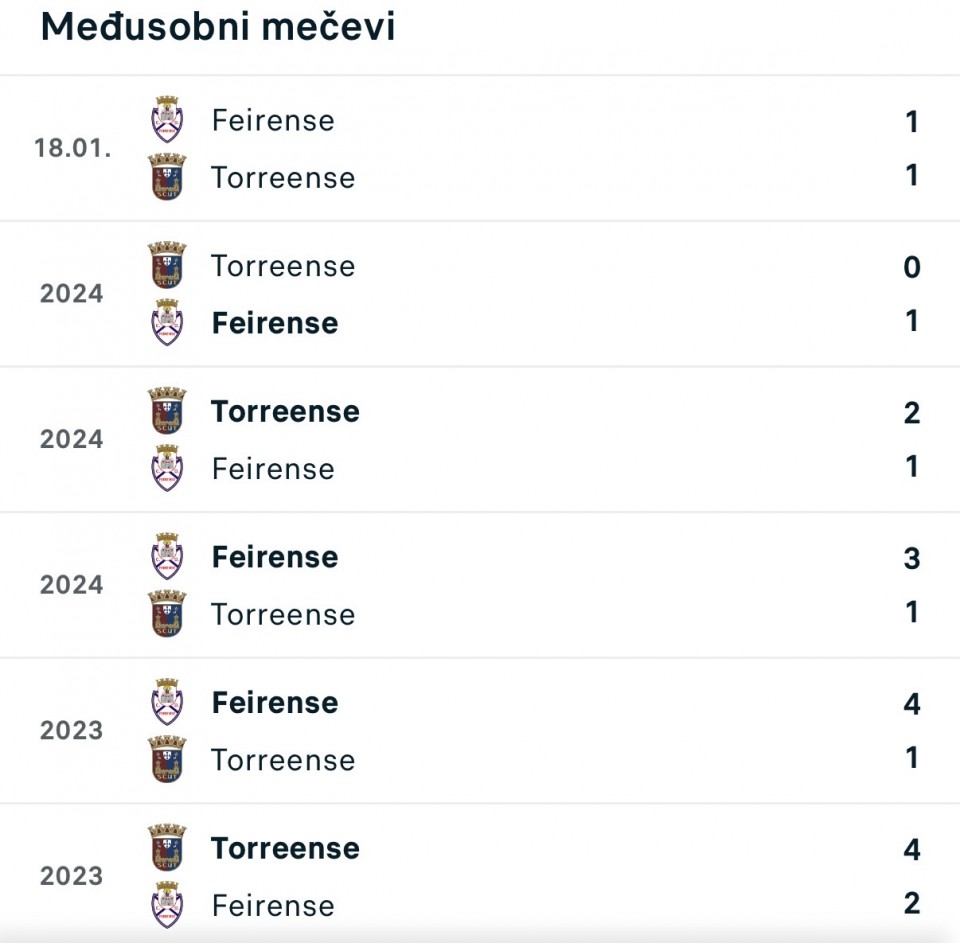The width and height of the screenshot is (960, 943).
Task: Select Torreense's crest in the 0–1 match
Action: [167, 266]
